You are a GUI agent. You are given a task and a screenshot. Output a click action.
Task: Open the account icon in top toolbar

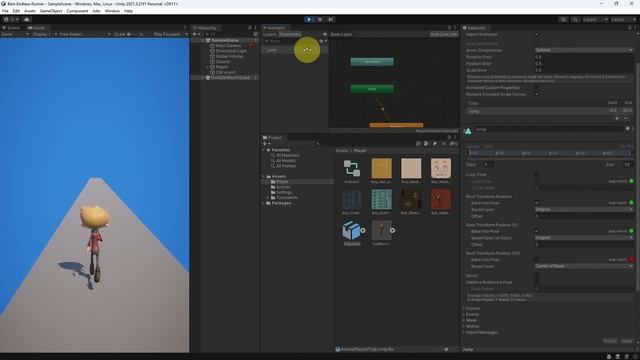coord(6,19)
